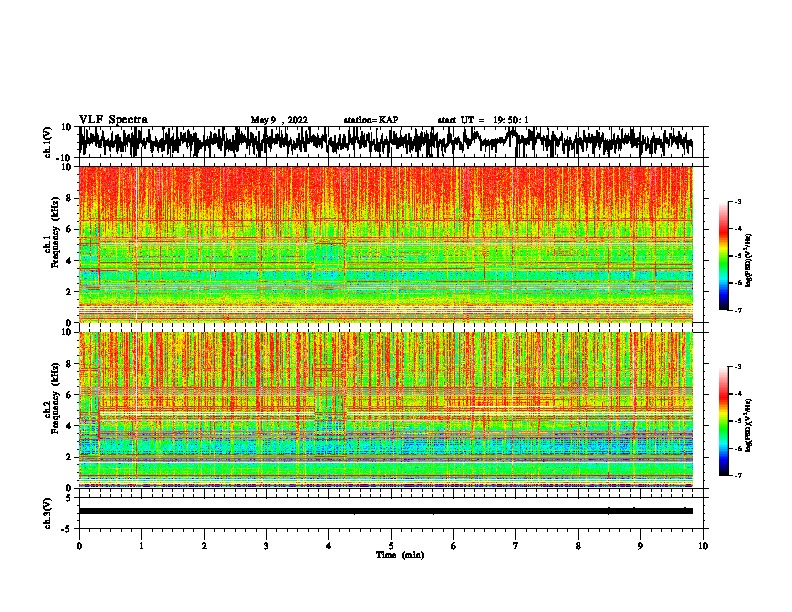Image resolution: width=792 pixels, height=612 pixels.
Task: Click the time axis tick label '6'
Action: coord(454,546)
